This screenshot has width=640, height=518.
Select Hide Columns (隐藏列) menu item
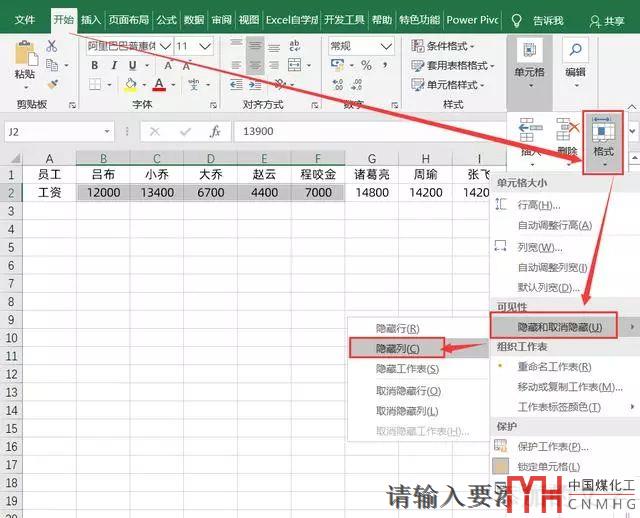tap(397, 348)
